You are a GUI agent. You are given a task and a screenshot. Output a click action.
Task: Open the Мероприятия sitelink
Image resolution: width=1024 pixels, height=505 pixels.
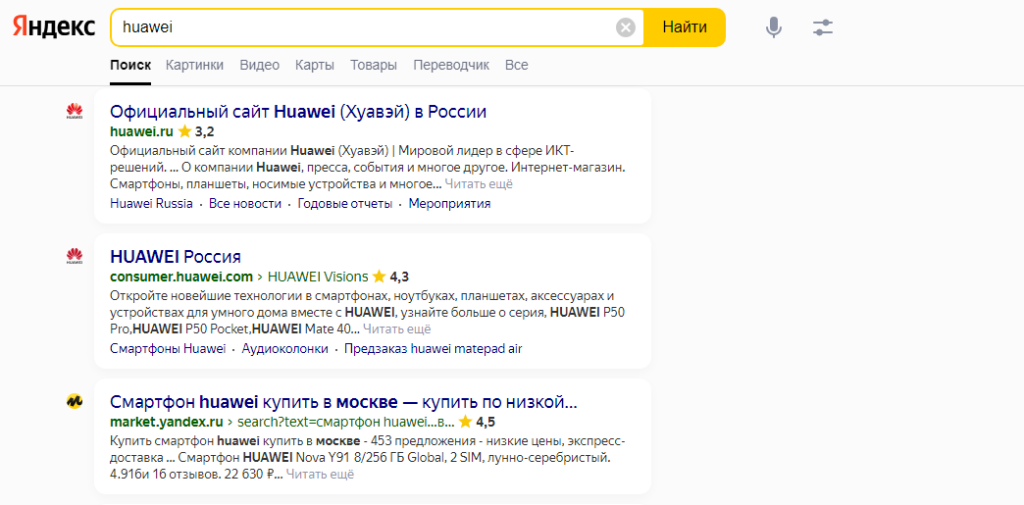(x=449, y=204)
